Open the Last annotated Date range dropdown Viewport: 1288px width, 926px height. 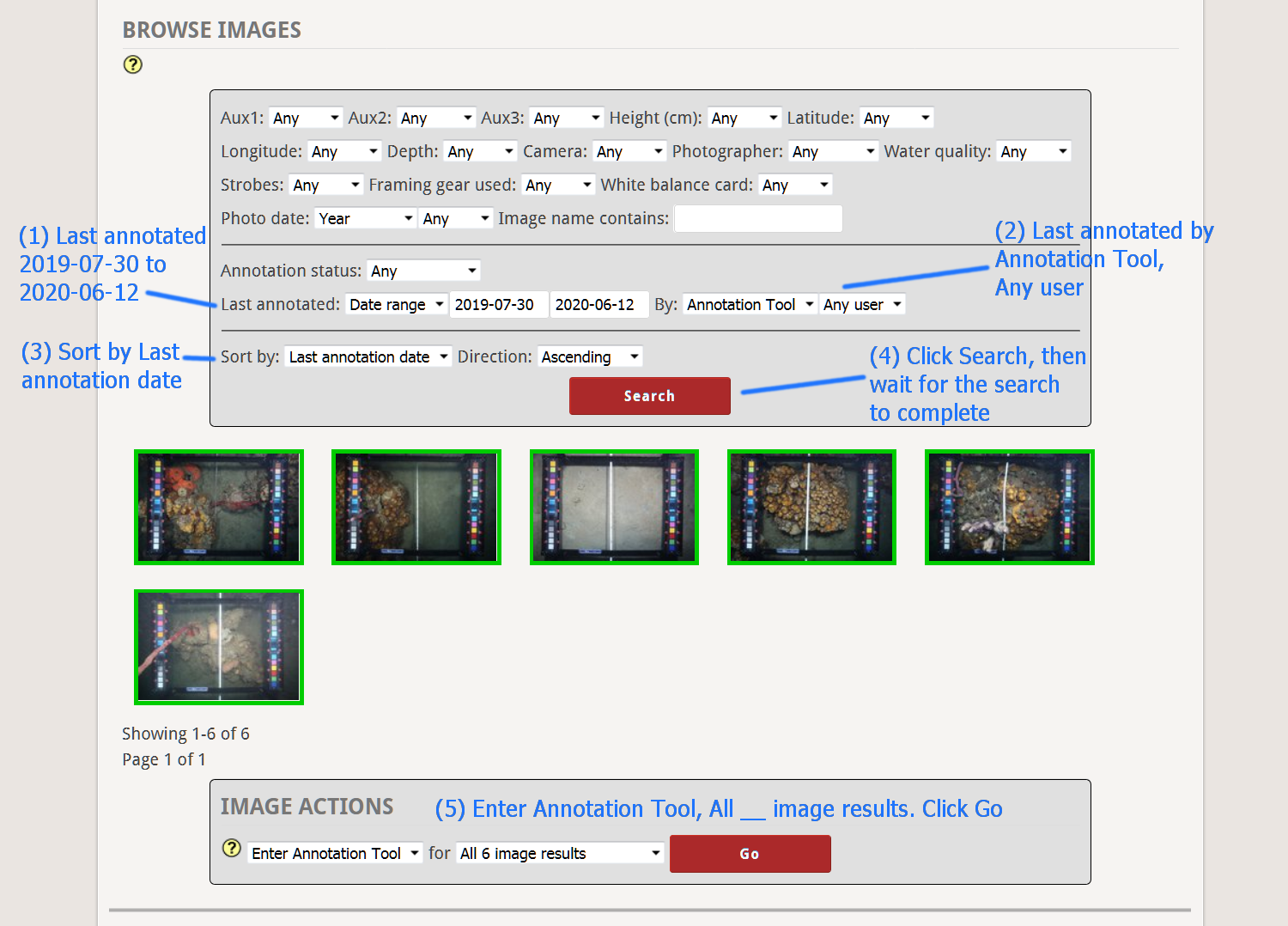(x=396, y=303)
